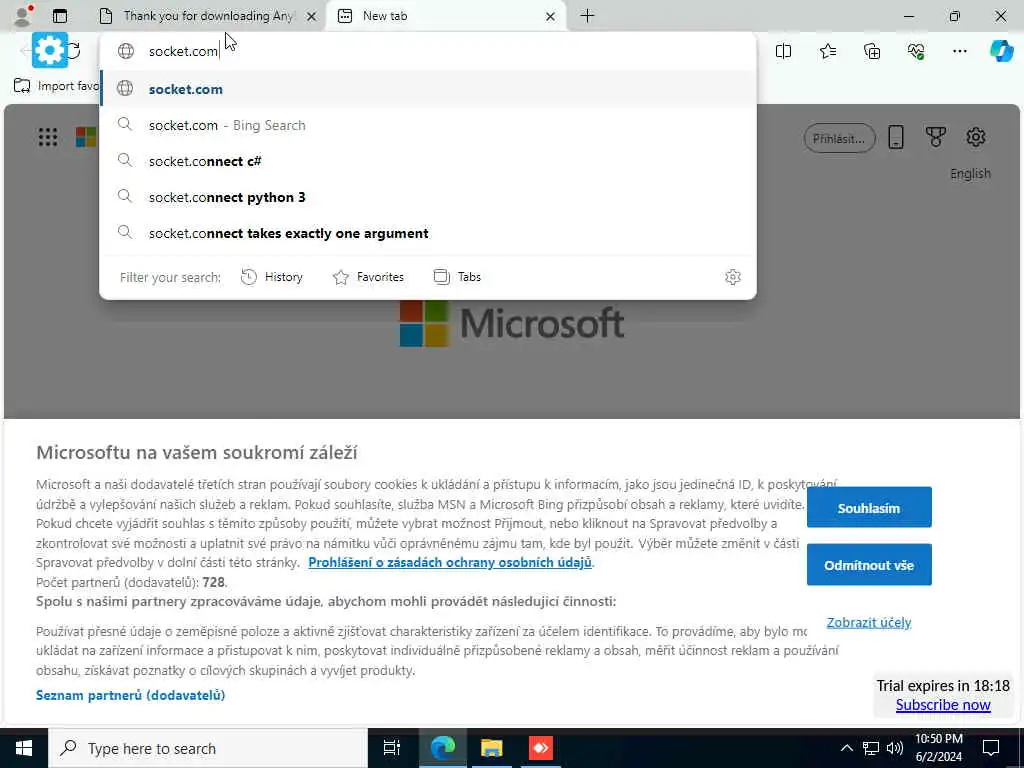
Task: Open the clock showing 10:50 PM
Action: [938, 748]
